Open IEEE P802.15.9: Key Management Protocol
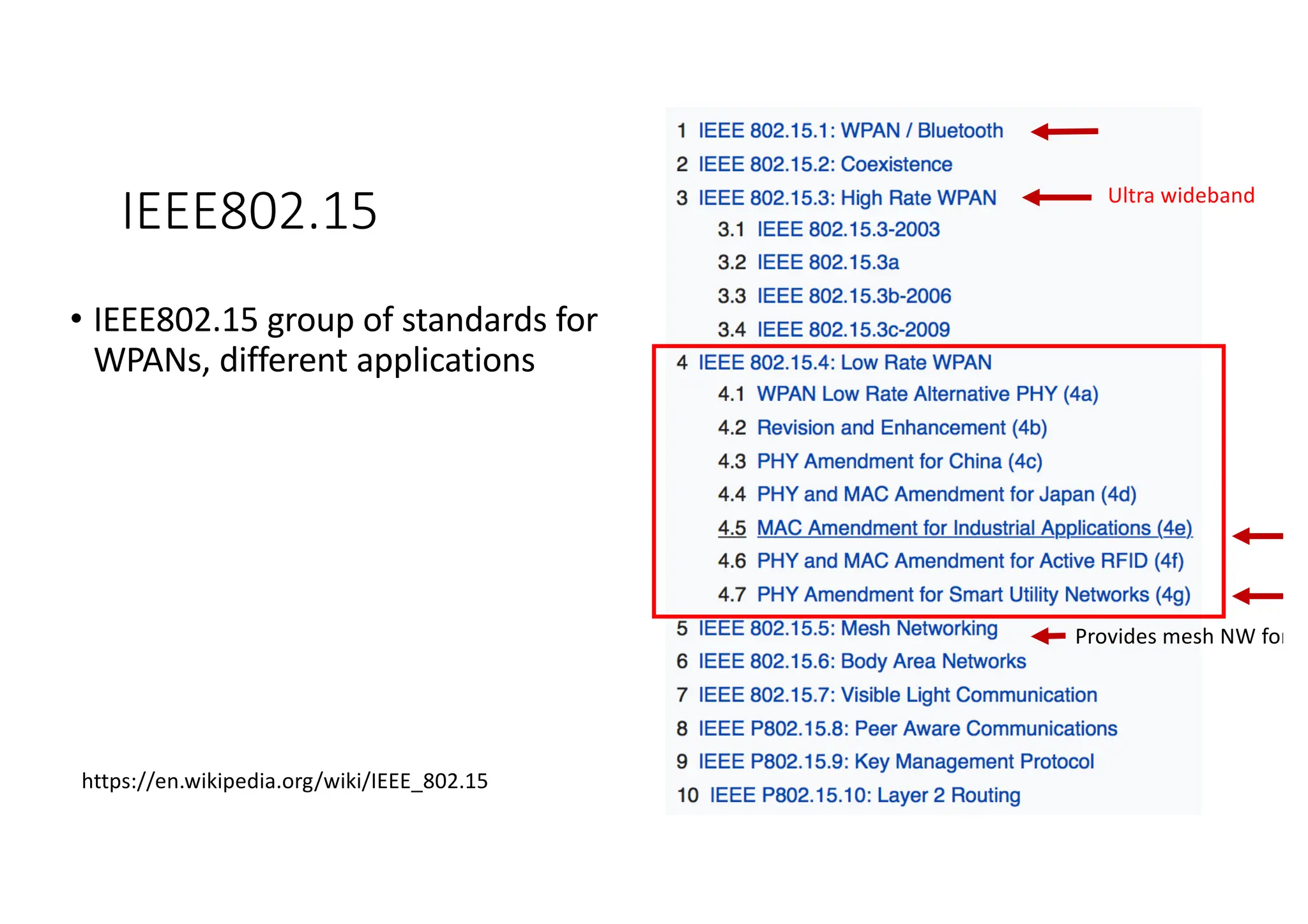The image size is (1308, 924). [896, 762]
